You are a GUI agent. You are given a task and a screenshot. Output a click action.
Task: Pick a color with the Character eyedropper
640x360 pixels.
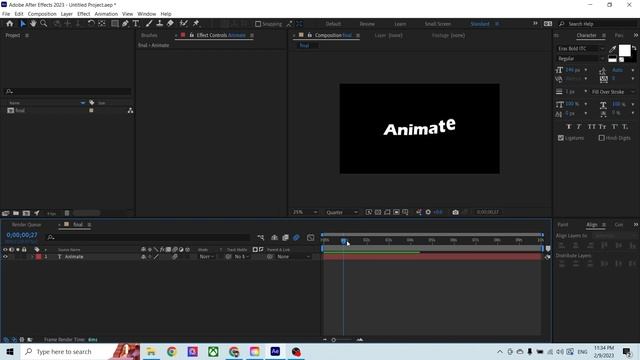click(x=613, y=49)
